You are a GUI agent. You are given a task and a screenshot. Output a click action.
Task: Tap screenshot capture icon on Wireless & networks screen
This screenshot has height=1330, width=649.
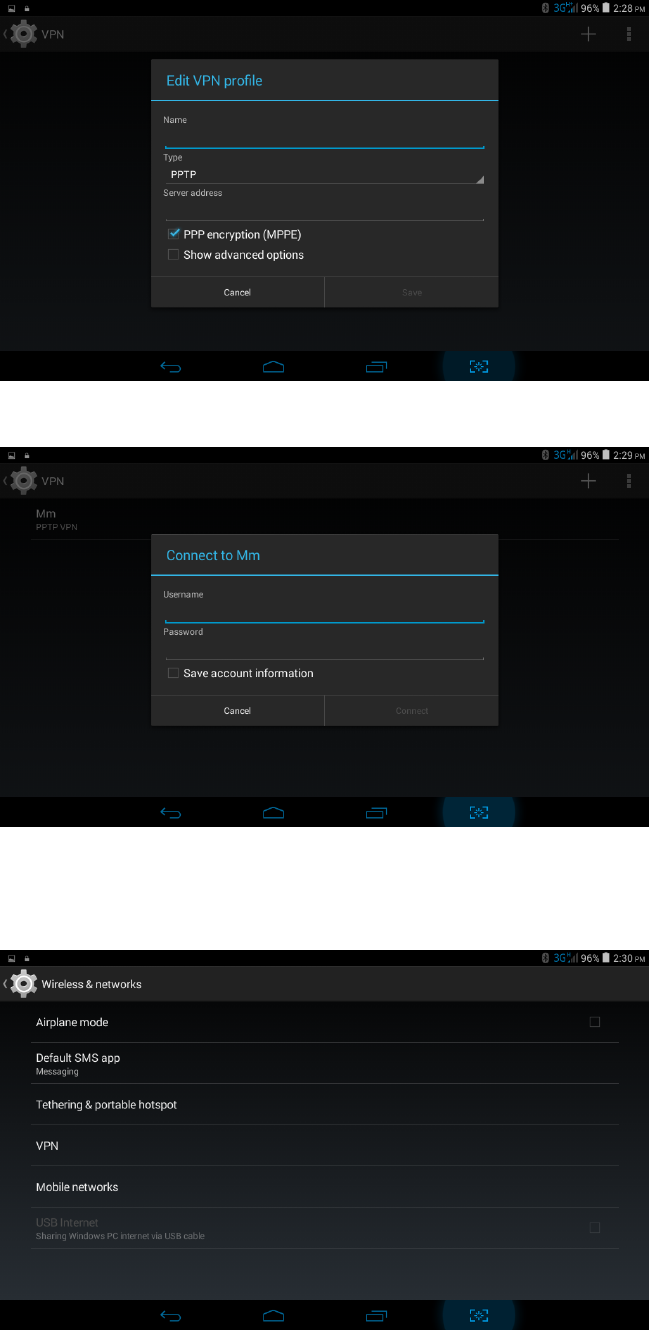click(479, 1316)
